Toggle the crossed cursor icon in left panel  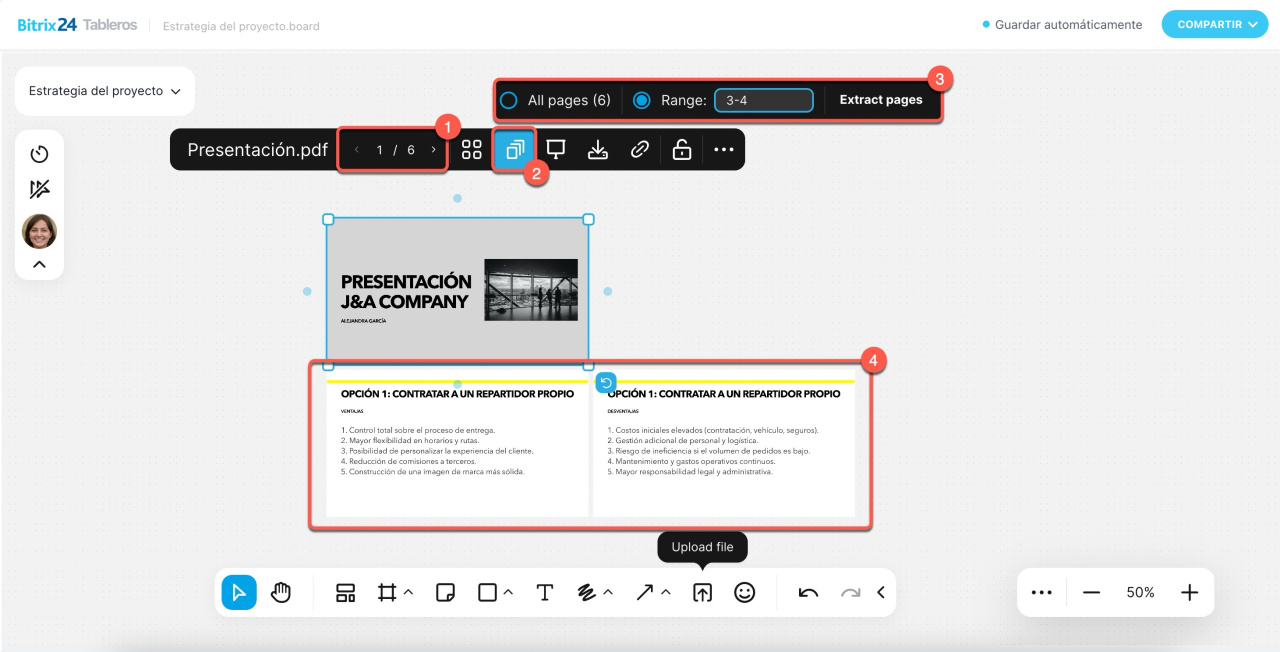40,190
